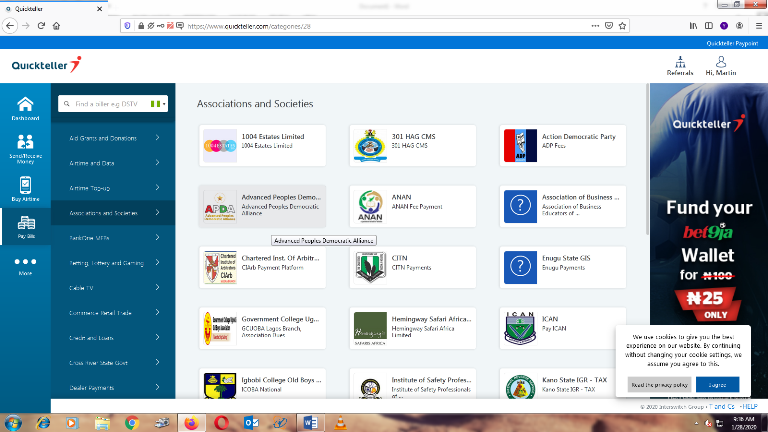Open the 1004 Estates Limited biller card
This screenshot has height=432, width=768.
pos(264,146)
